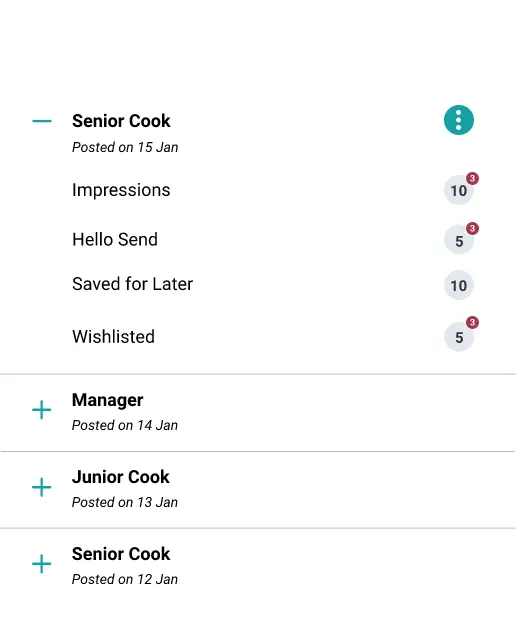The height and width of the screenshot is (620, 516).
Task: Click the Junior Cook job title
Action: (121, 477)
